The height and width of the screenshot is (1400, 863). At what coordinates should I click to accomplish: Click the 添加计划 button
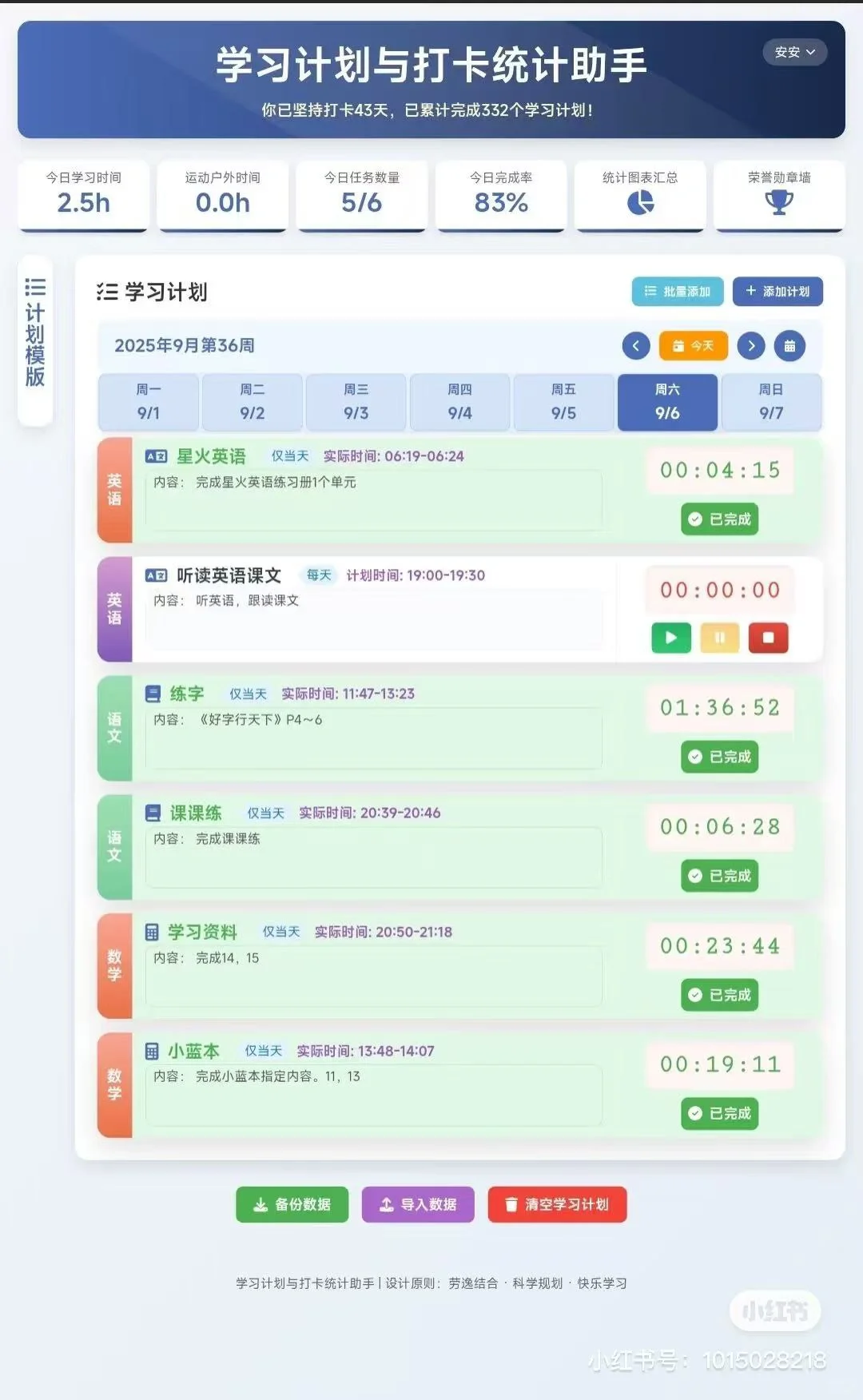click(x=777, y=292)
